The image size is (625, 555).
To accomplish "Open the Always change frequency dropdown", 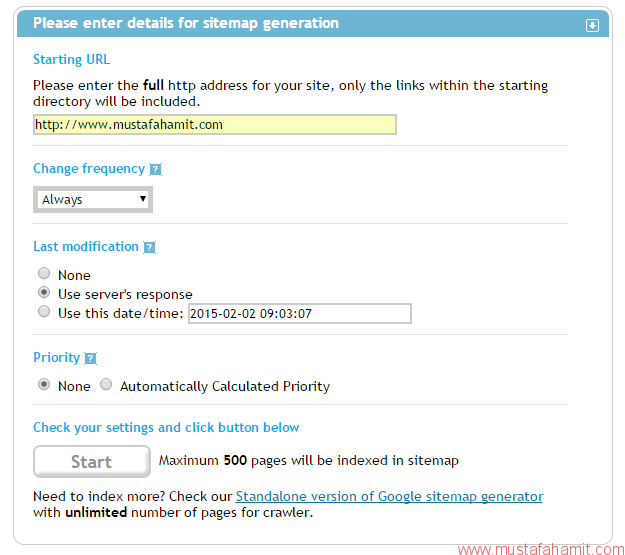I will tap(93, 199).
